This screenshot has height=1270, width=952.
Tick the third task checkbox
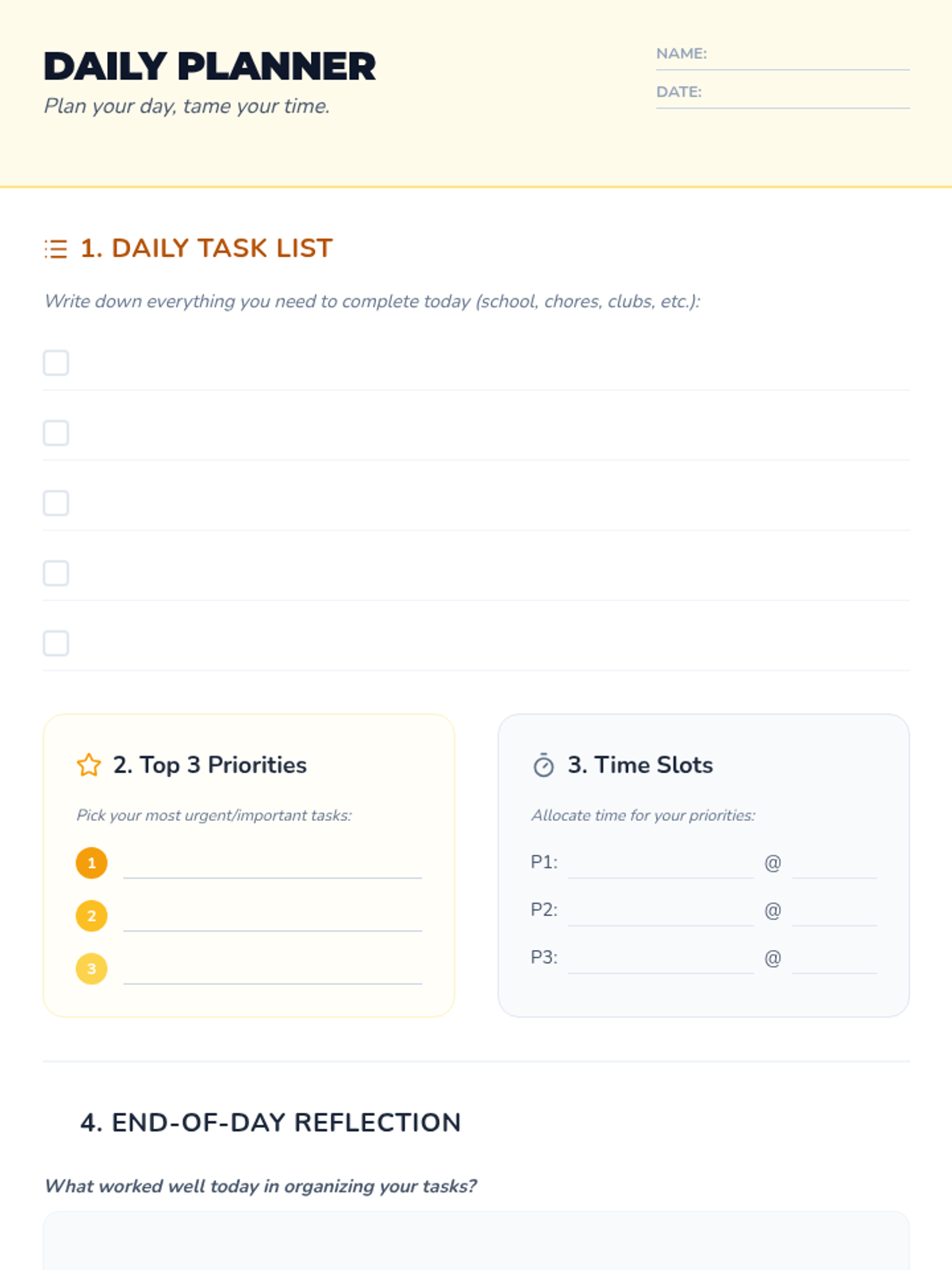(56, 503)
